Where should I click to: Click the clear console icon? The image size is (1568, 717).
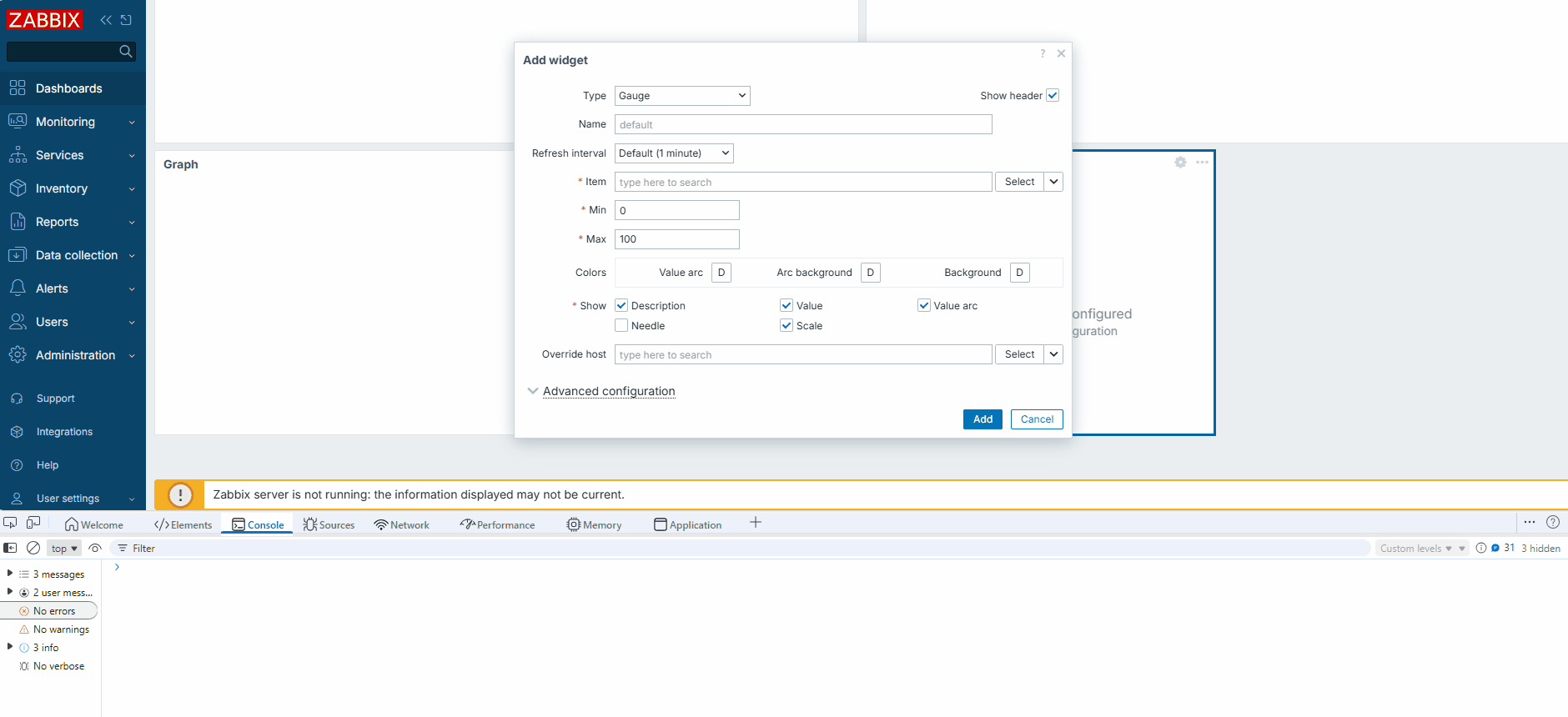point(33,548)
